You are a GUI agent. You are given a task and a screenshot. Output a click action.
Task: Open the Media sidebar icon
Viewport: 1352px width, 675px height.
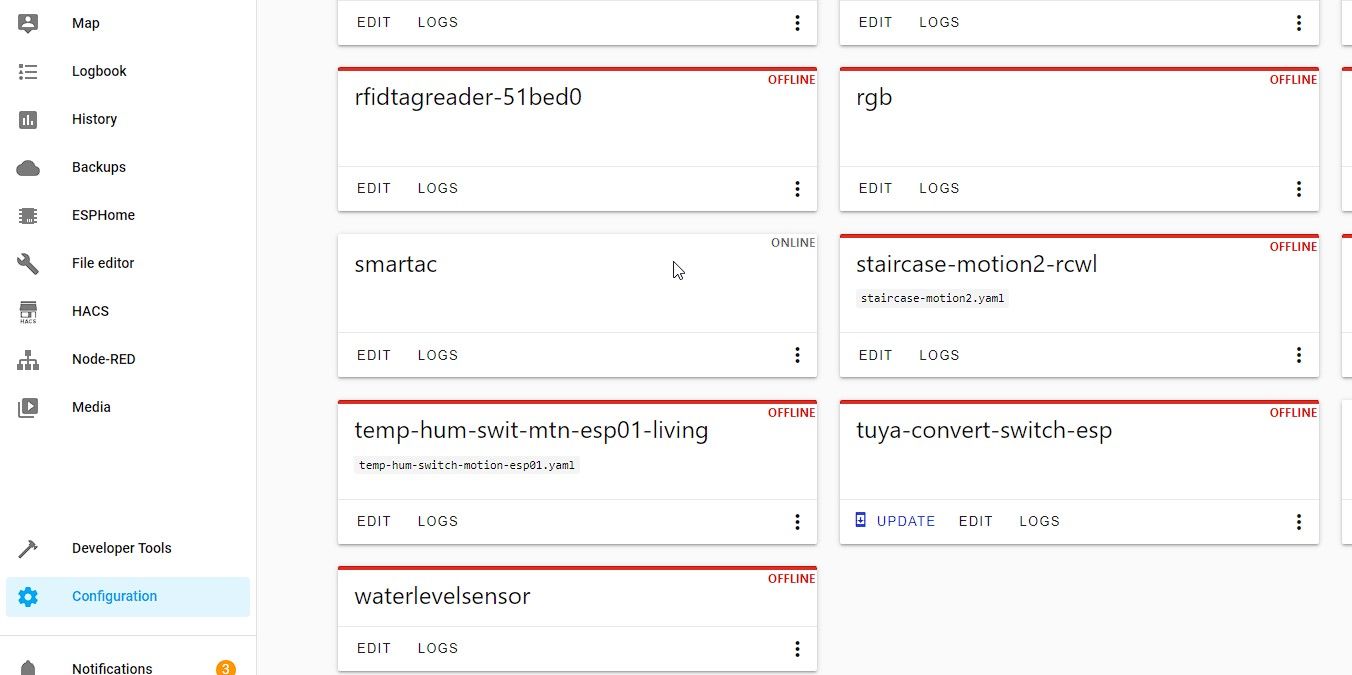click(28, 407)
